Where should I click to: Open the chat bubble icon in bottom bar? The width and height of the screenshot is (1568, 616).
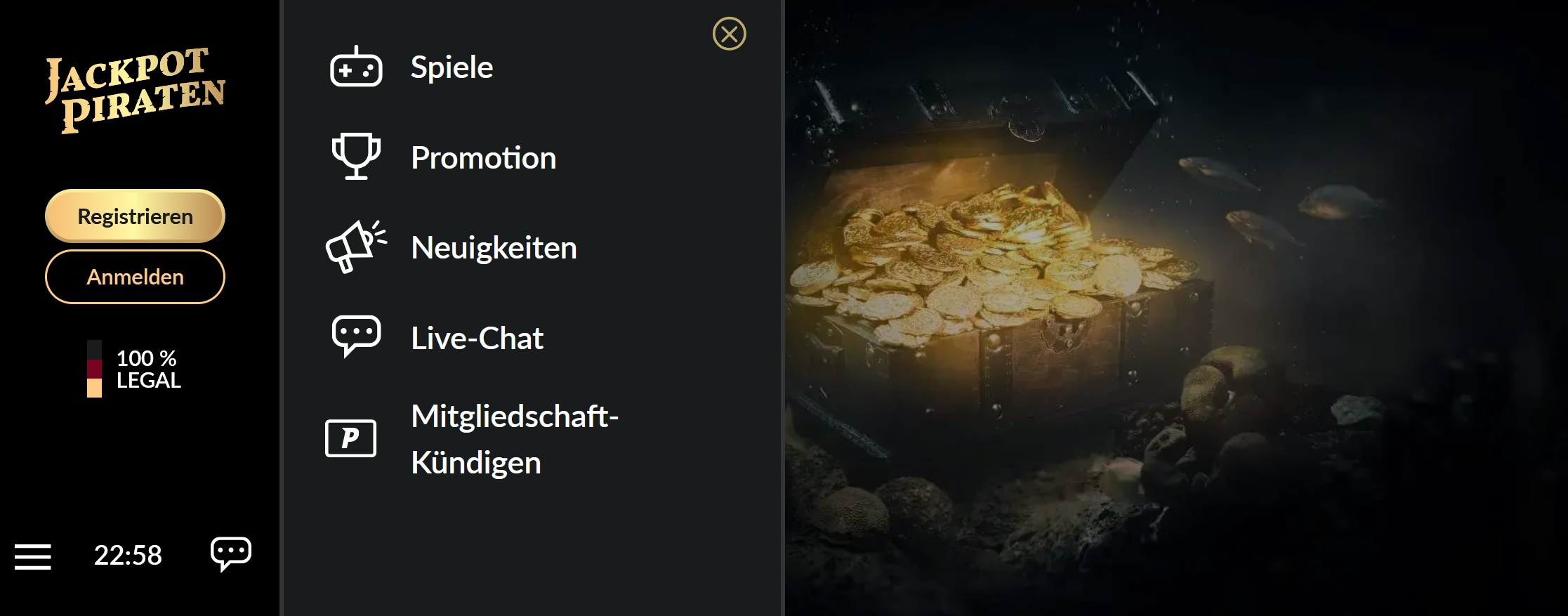coord(231,554)
